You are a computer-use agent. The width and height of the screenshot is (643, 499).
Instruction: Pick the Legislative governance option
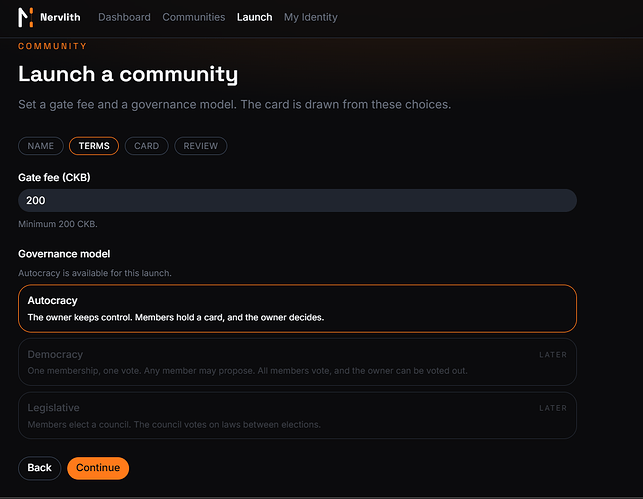[x=297, y=415]
